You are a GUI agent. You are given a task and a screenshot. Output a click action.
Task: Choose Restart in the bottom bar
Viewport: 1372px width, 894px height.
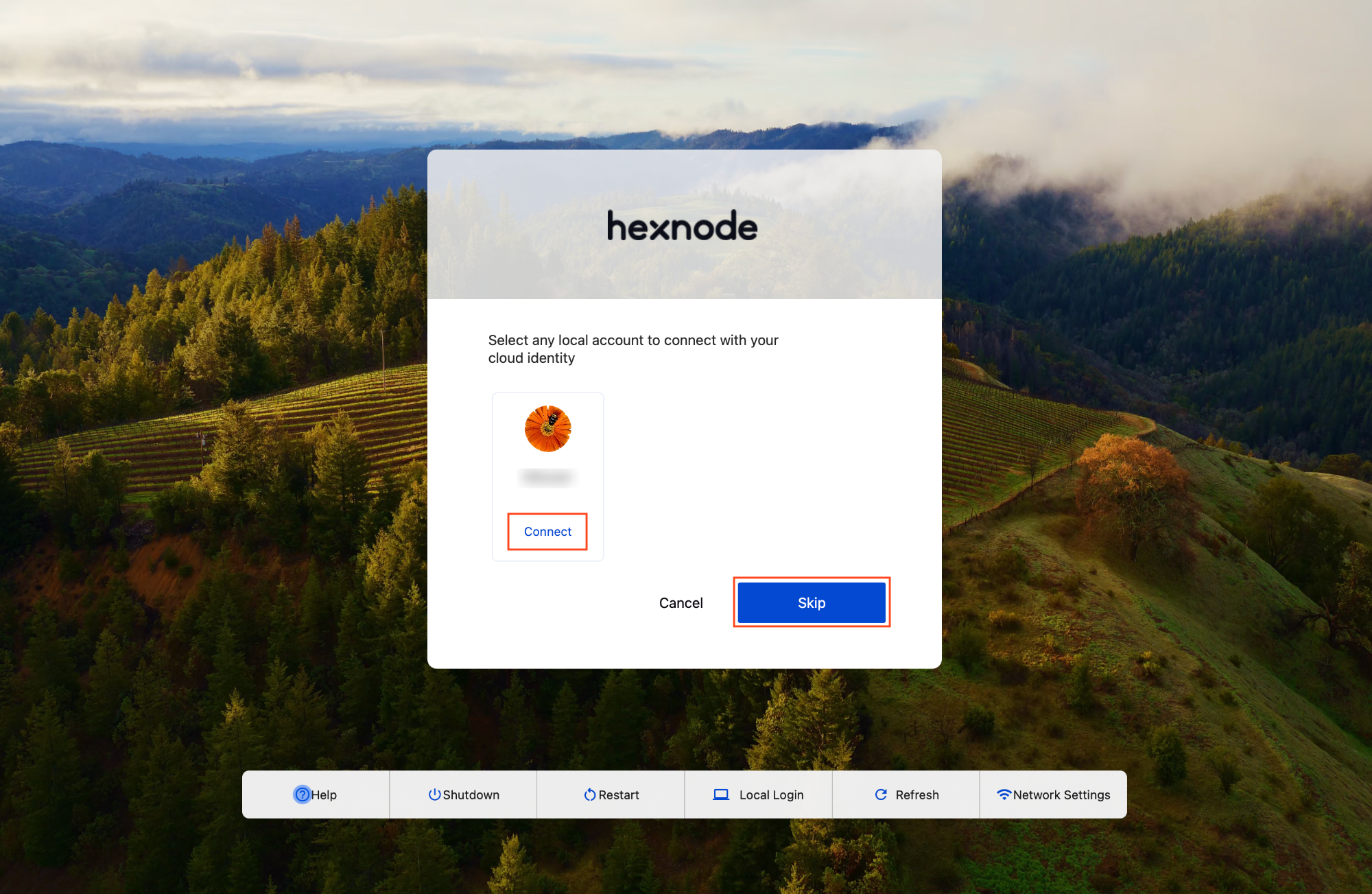click(x=611, y=795)
